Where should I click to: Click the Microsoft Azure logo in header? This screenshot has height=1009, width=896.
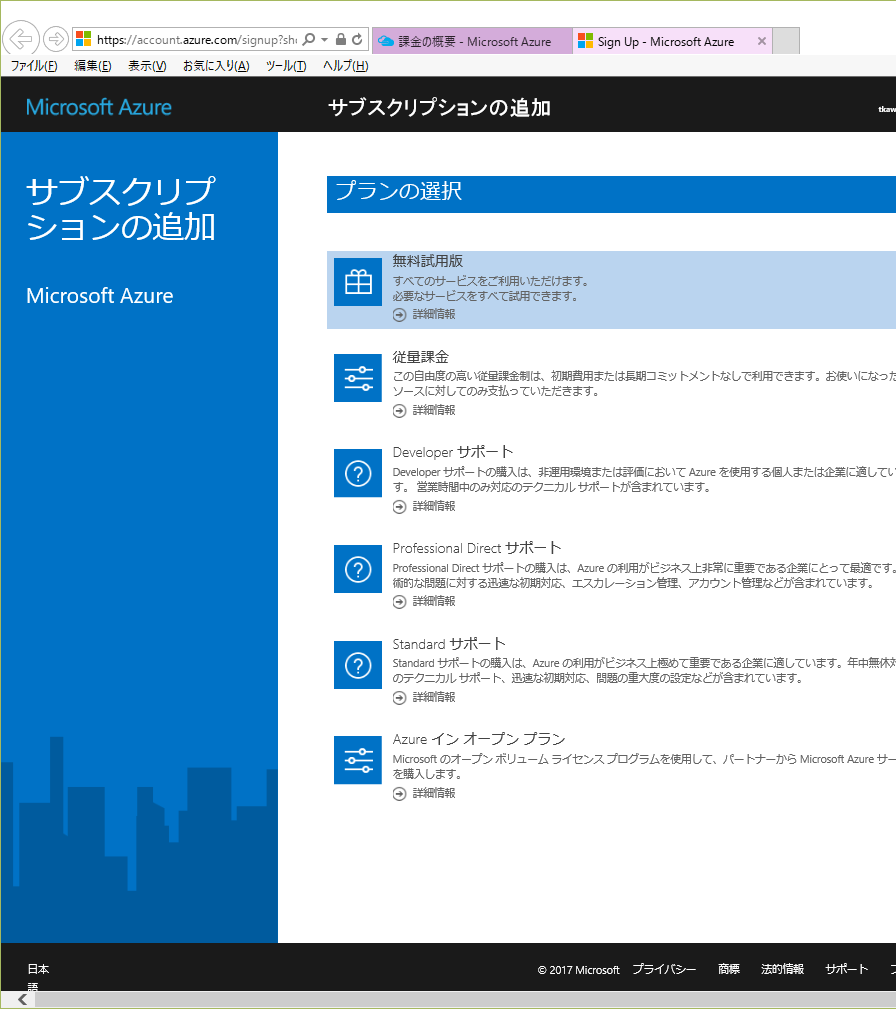click(98, 107)
